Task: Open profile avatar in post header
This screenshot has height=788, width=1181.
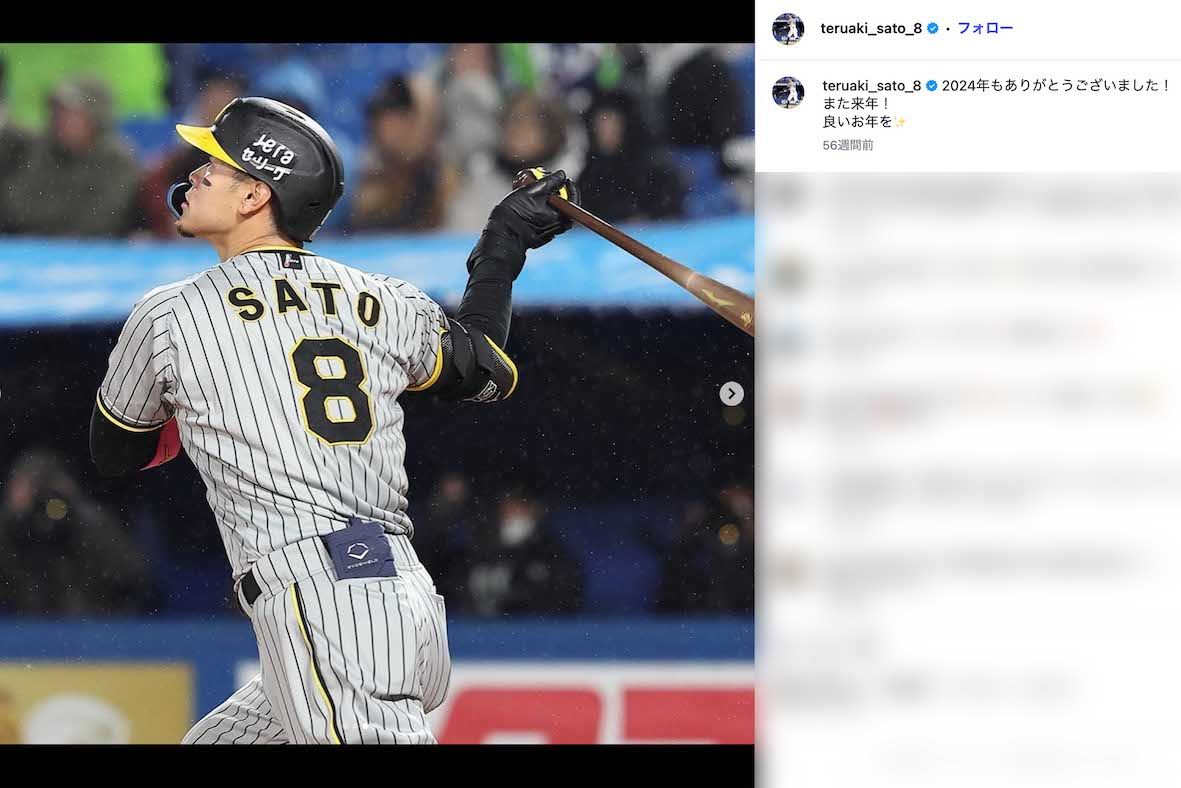Action: (x=788, y=29)
